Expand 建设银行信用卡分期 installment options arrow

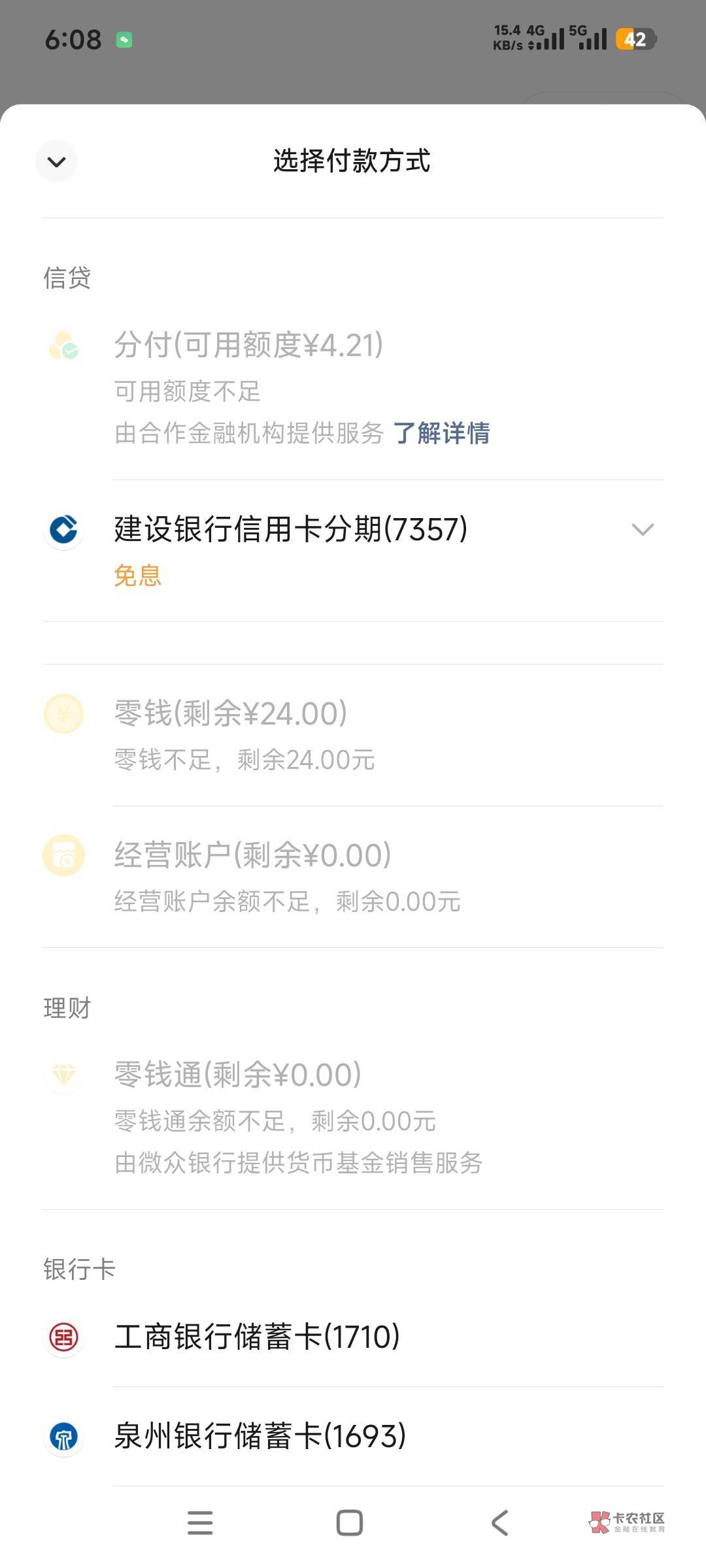click(x=643, y=529)
